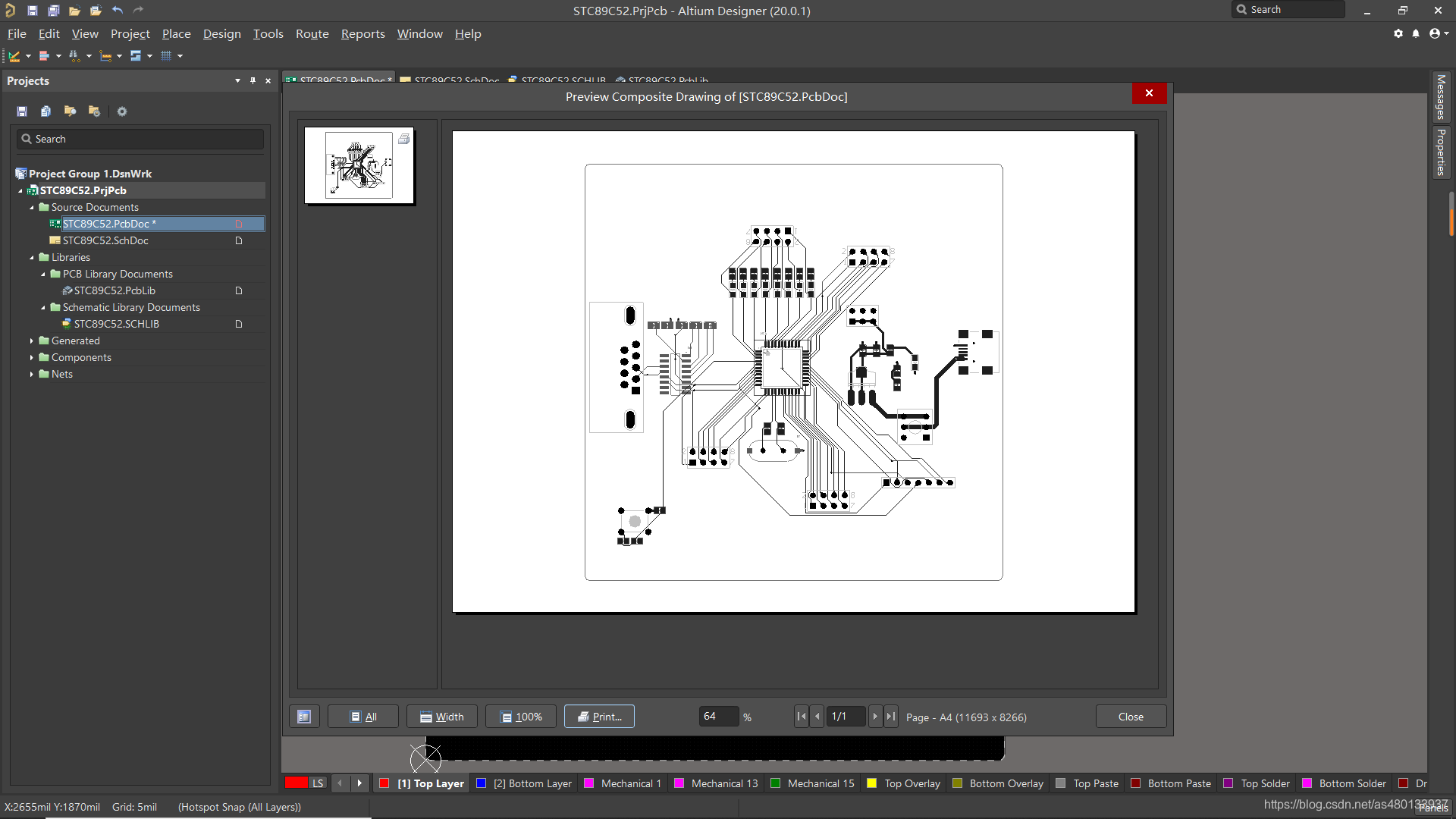Open the Route menu

[x=312, y=34]
